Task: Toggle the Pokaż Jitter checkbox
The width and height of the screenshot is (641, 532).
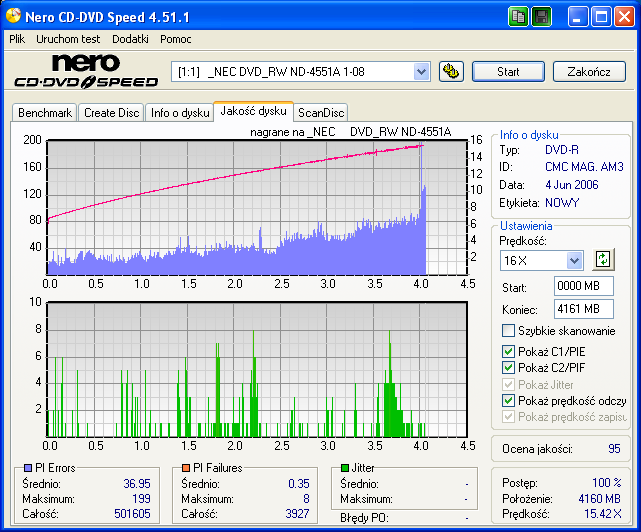Action: coord(508,384)
